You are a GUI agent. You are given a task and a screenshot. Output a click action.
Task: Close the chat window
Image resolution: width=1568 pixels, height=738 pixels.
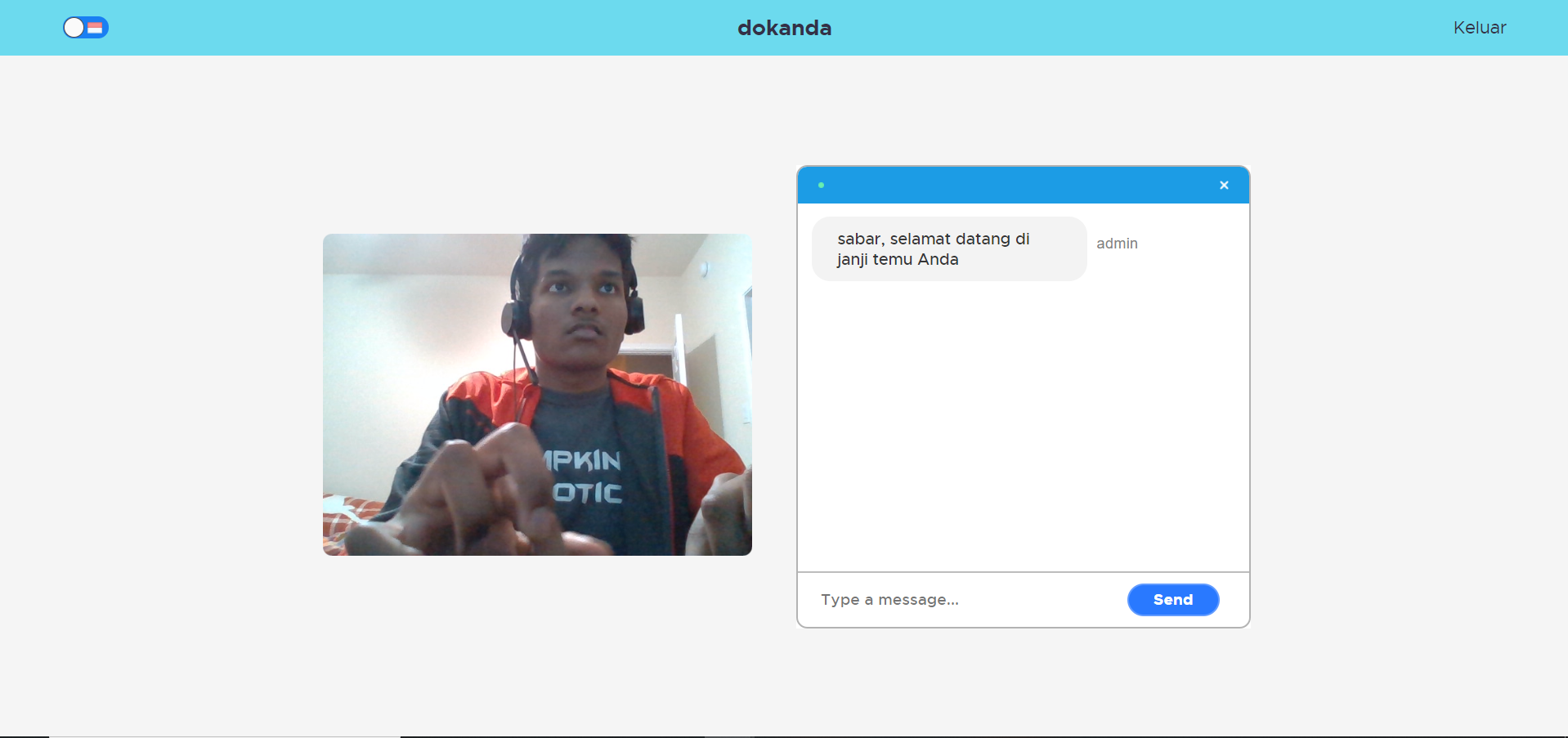coord(1224,186)
